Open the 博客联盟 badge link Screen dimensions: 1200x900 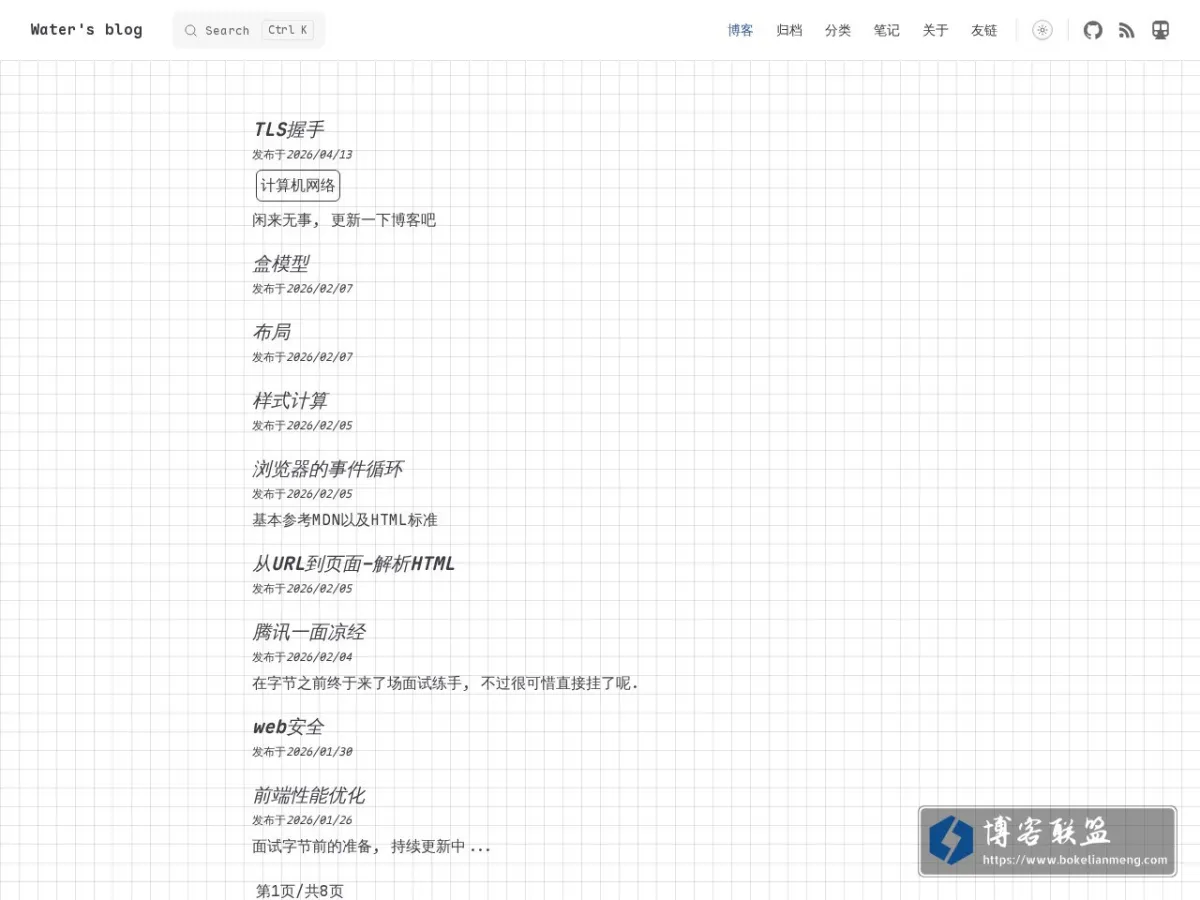tap(1047, 842)
